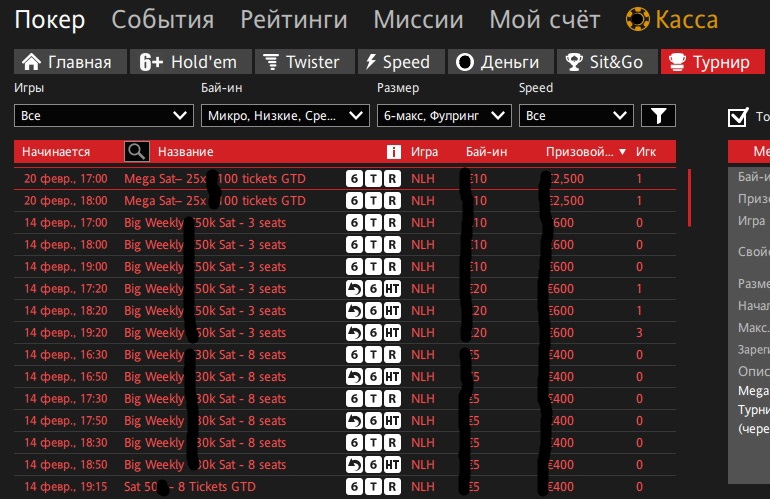Open the Размер dropdown showing 6-макс, Фулринг

(444, 116)
